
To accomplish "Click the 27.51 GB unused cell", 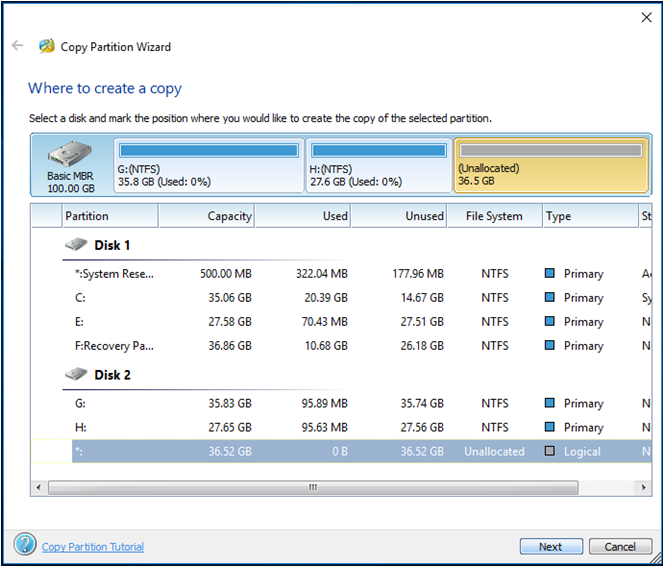I will click(x=422, y=322).
